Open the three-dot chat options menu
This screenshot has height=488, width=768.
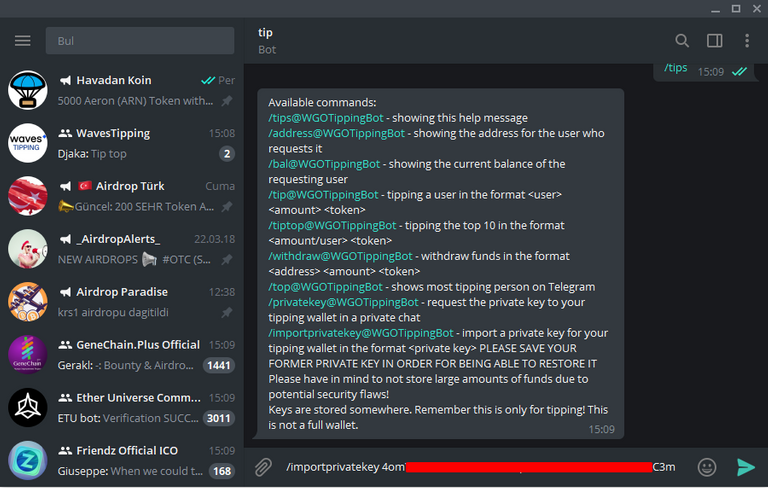click(x=747, y=41)
